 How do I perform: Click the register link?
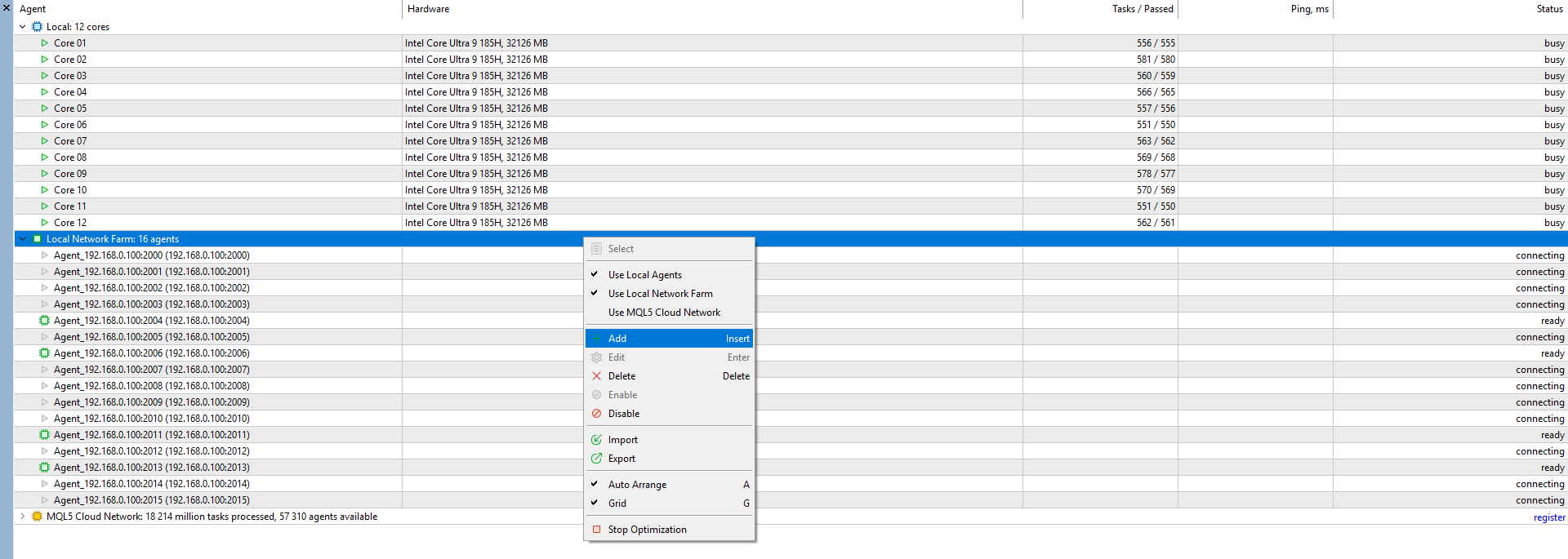(1549, 517)
